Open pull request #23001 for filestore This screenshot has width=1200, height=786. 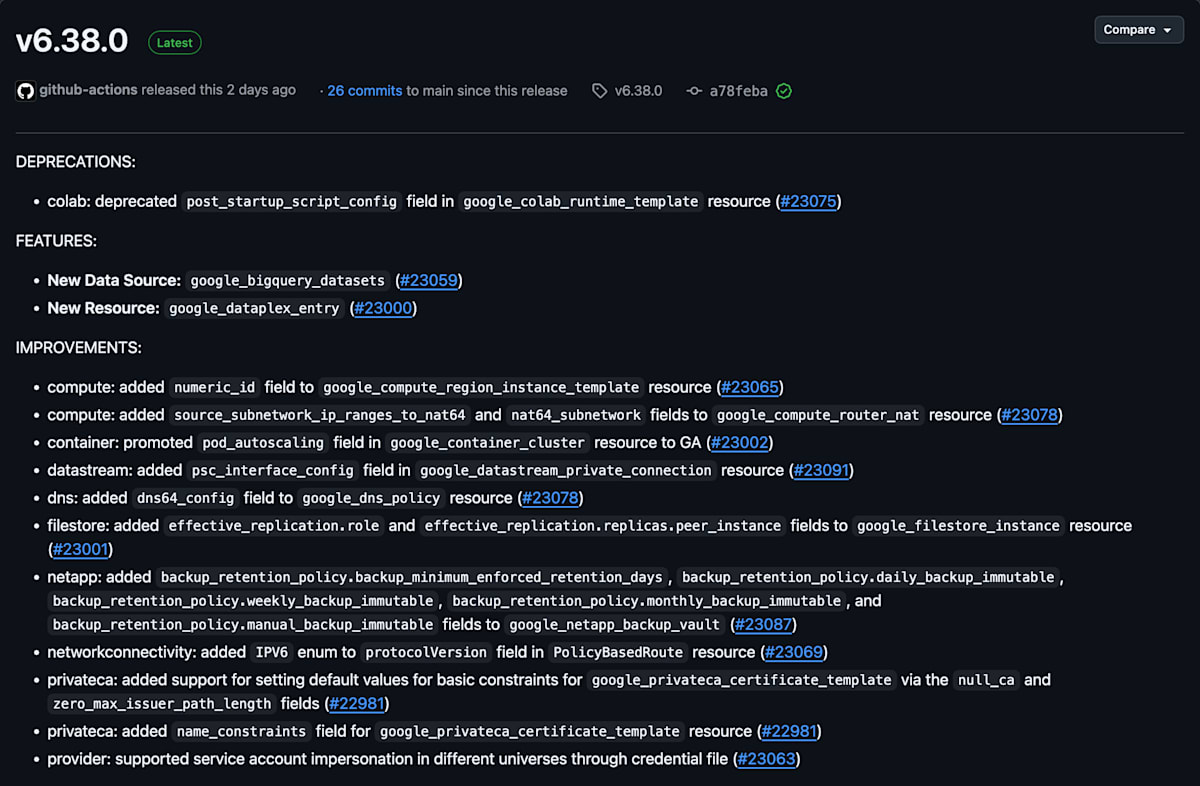pos(81,549)
